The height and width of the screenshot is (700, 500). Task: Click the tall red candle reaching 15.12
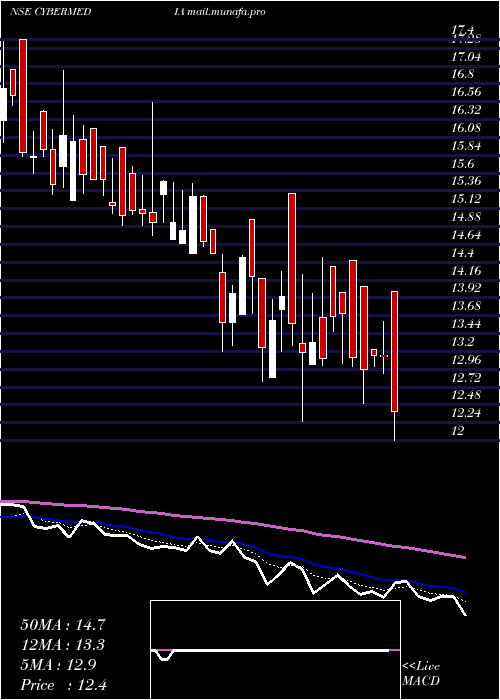pos(292,258)
